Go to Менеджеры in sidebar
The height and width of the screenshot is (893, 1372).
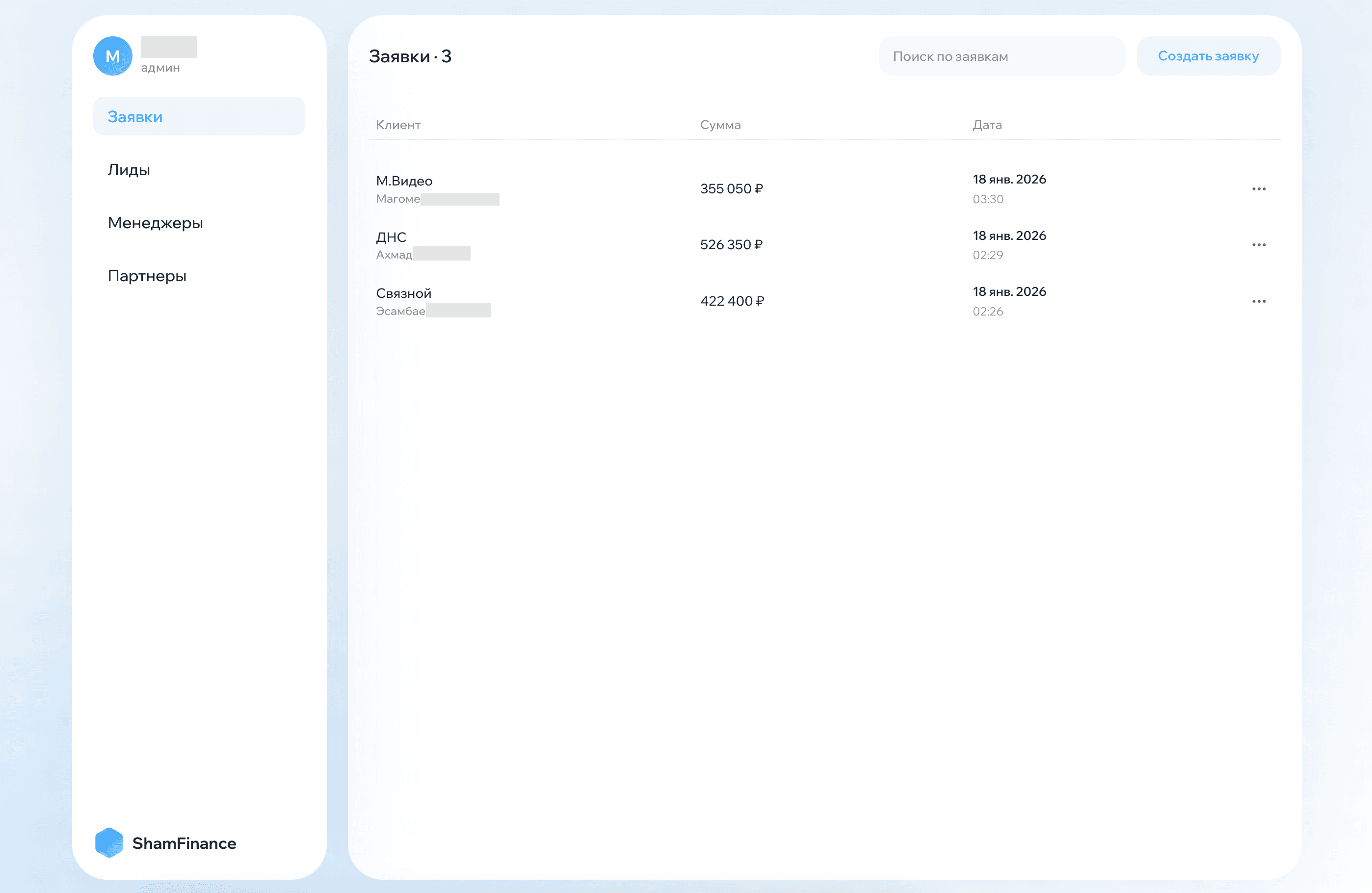[x=156, y=223]
